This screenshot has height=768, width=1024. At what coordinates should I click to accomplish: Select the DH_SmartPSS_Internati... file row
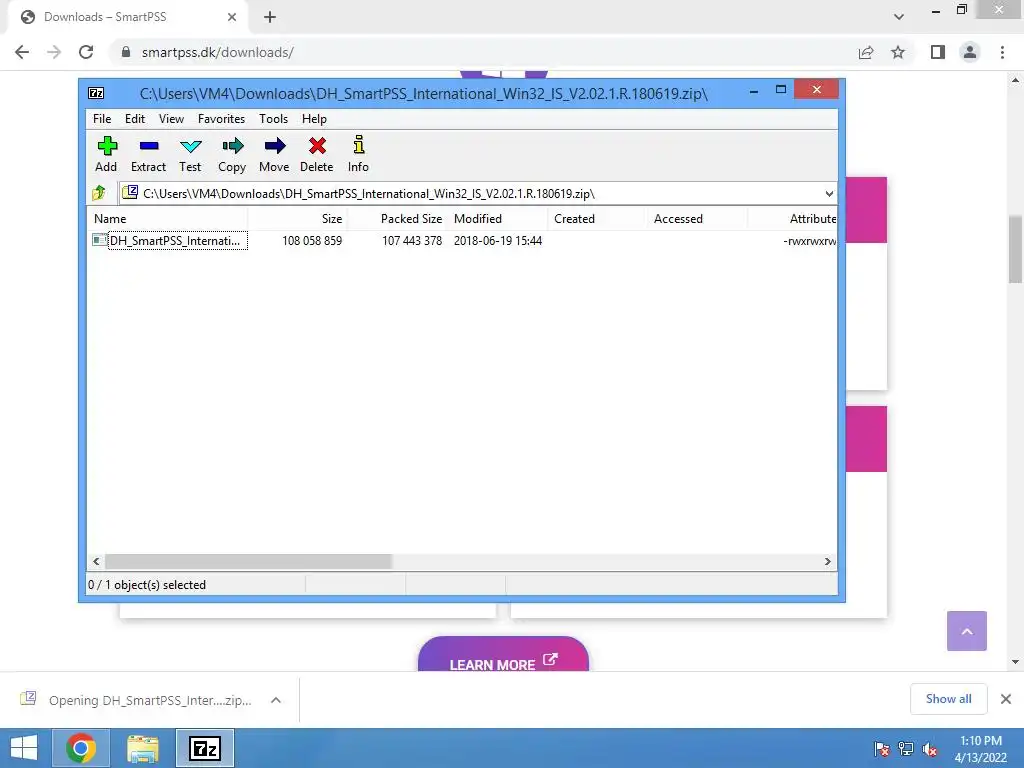click(x=462, y=241)
